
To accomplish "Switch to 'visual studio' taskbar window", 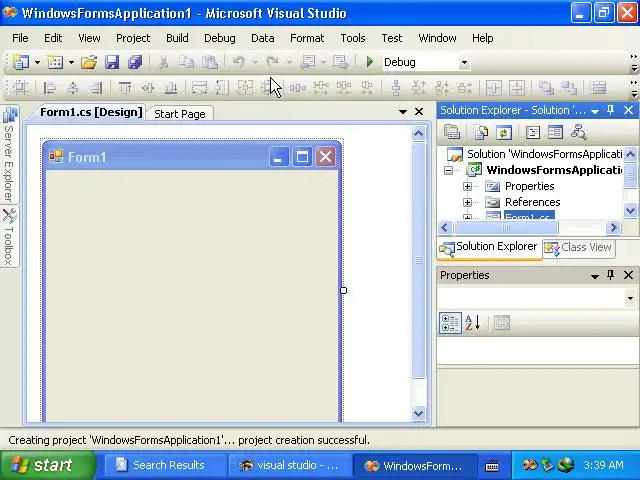I will 289,465.
